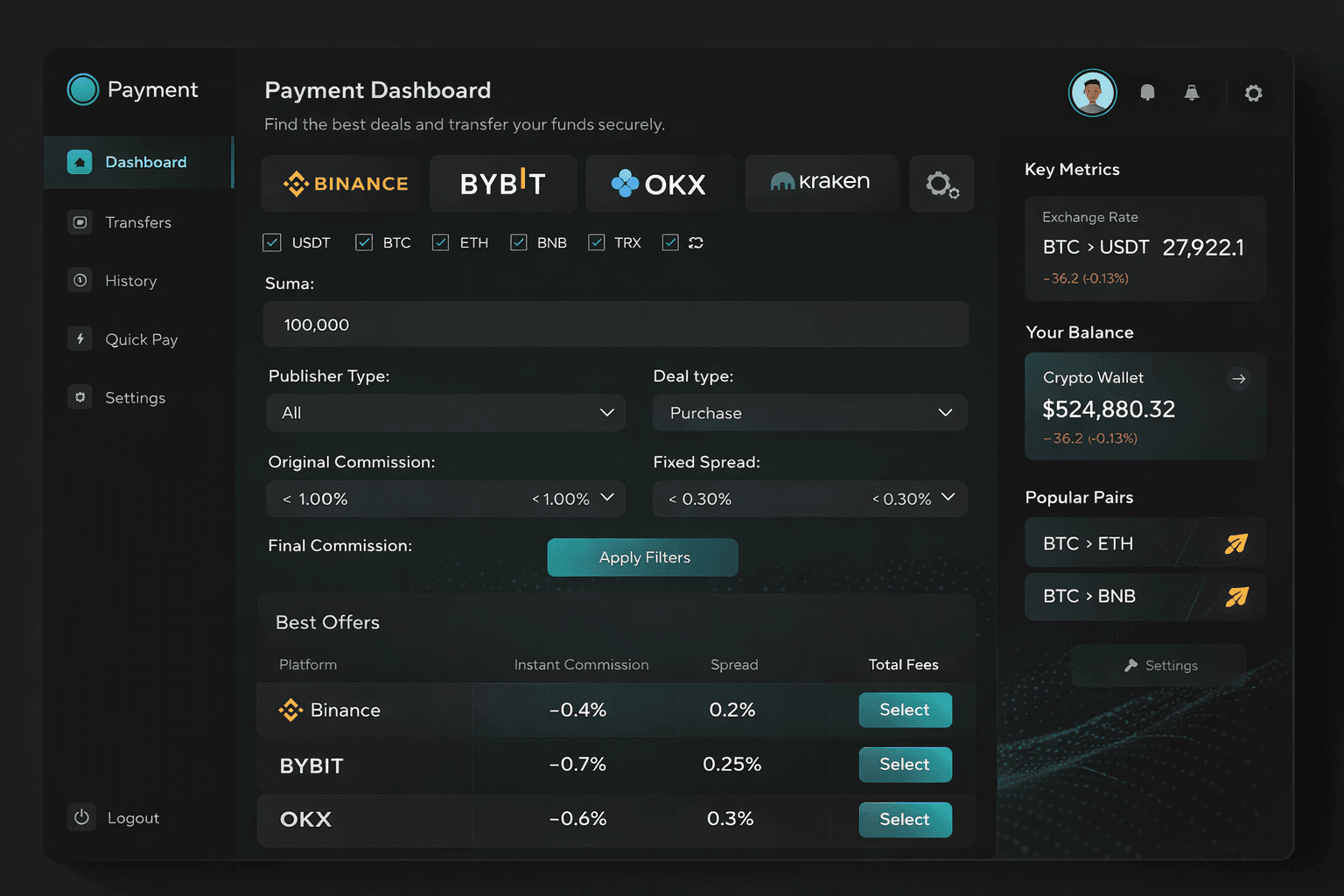Click the Transfers sidebar icon
1344x896 pixels.
(x=80, y=222)
